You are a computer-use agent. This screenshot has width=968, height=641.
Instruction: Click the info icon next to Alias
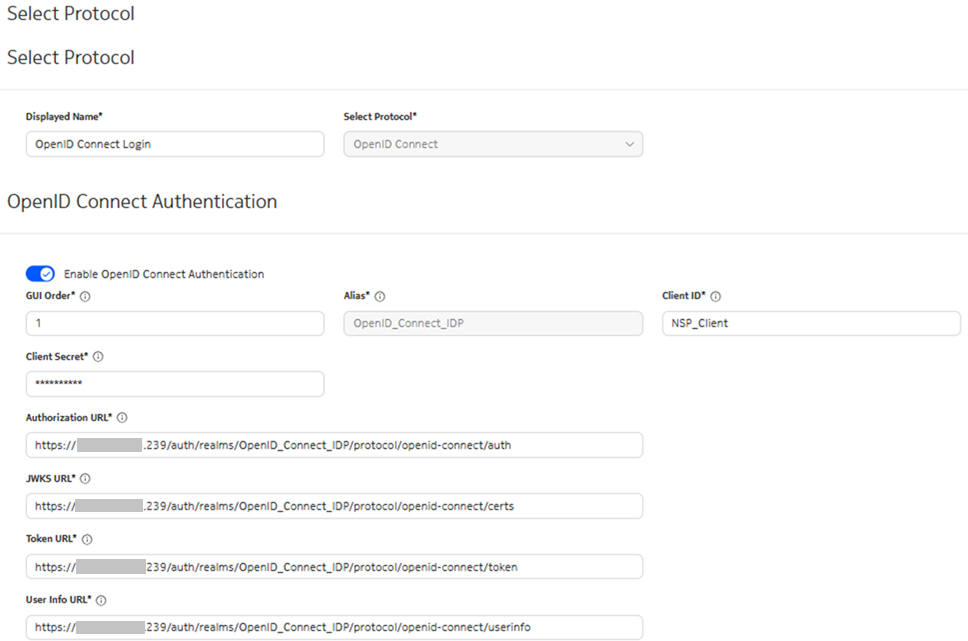pos(380,296)
